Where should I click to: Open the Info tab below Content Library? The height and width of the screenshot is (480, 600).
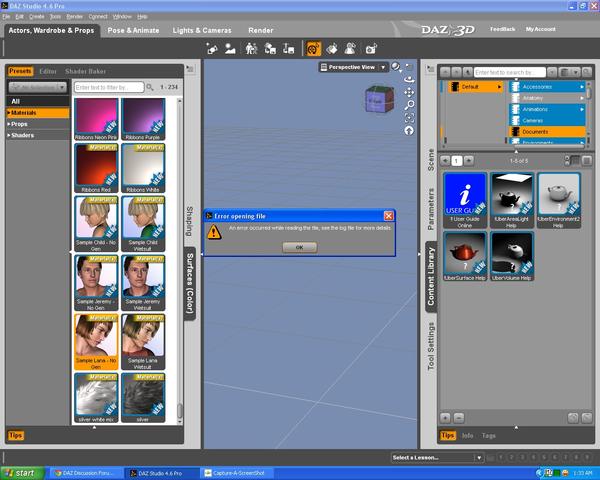(467, 436)
